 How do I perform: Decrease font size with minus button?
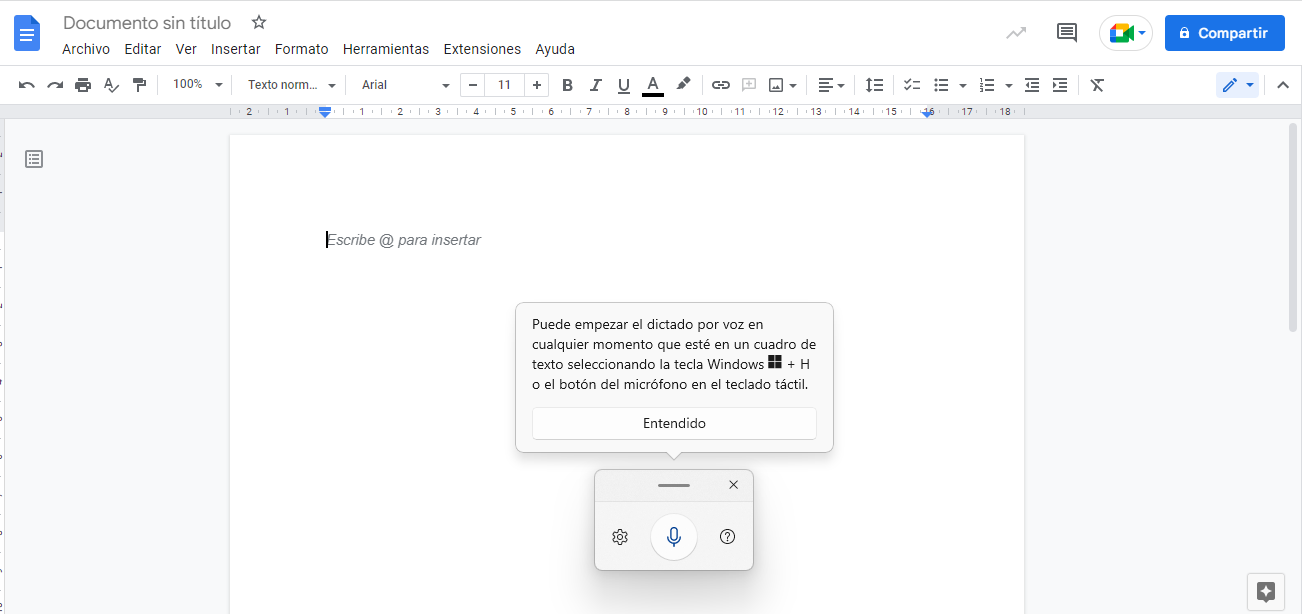click(472, 85)
